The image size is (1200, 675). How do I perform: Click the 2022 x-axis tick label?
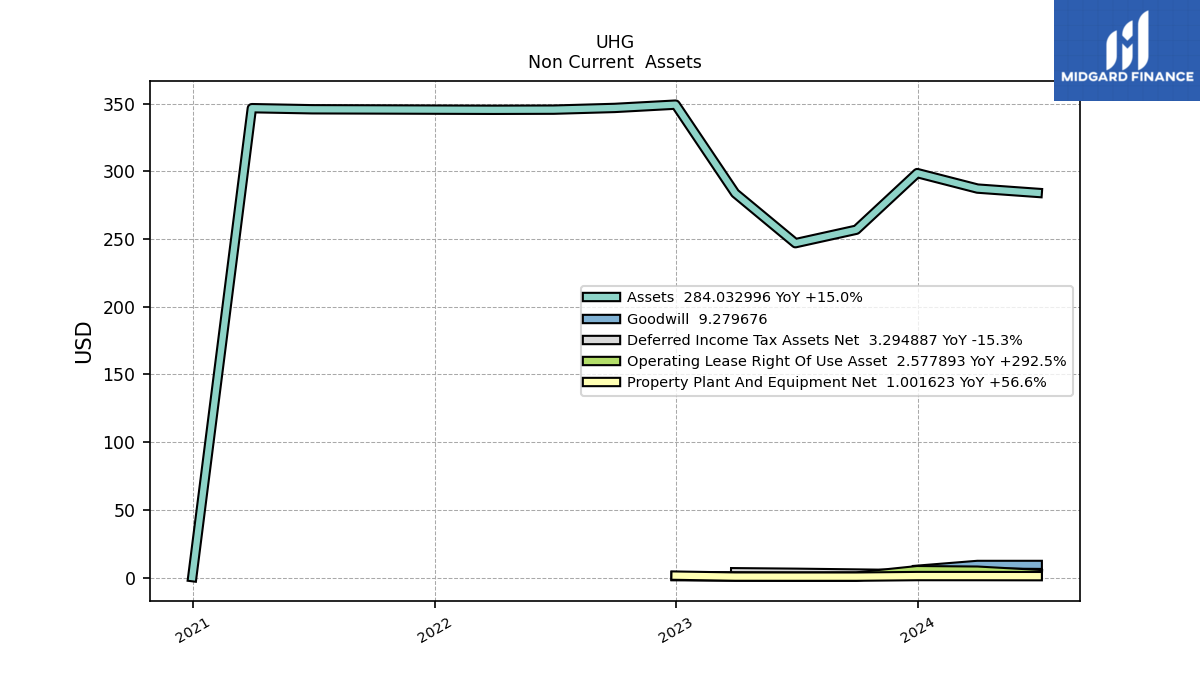coord(435,630)
